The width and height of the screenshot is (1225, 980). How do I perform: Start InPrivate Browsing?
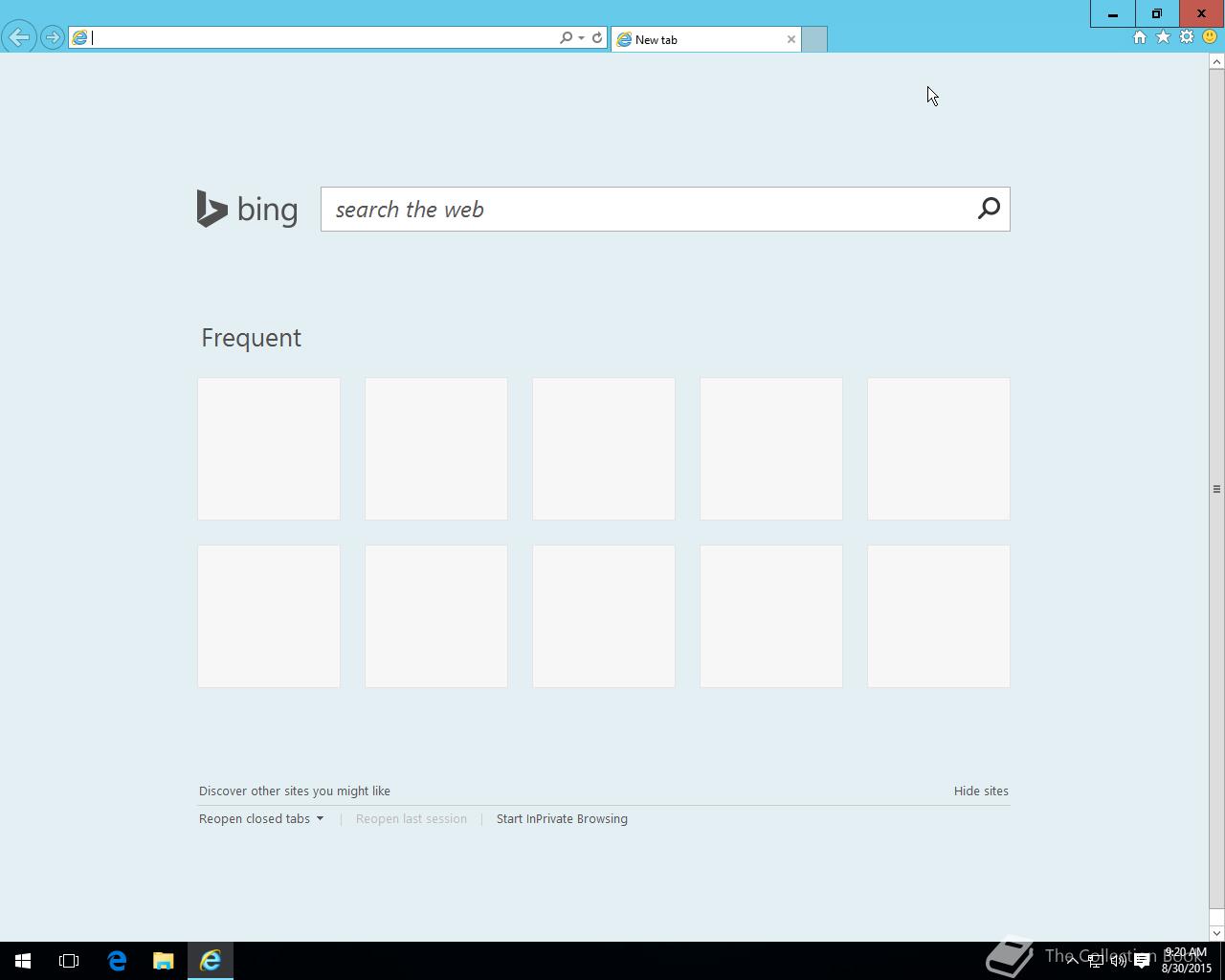click(x=562, y=818)
